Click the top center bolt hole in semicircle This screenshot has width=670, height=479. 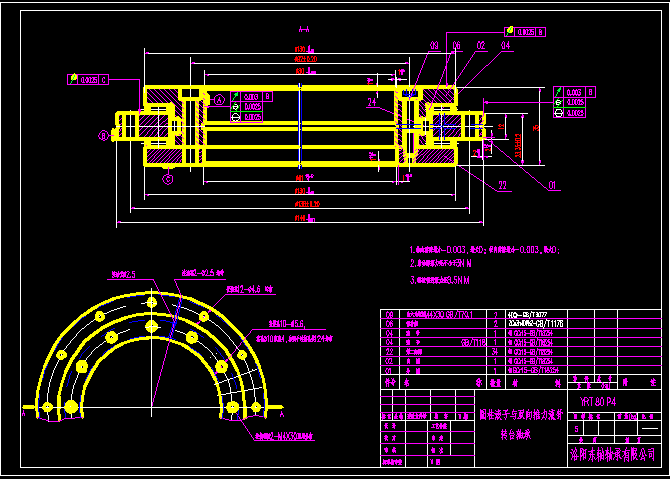[x=151, y=301]
